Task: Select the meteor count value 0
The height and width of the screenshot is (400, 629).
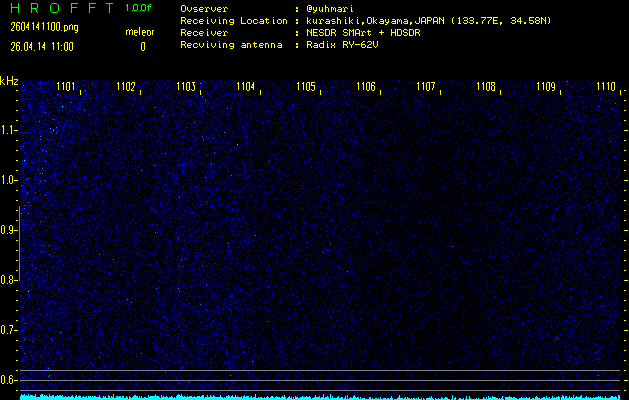Action: [142, 46]
